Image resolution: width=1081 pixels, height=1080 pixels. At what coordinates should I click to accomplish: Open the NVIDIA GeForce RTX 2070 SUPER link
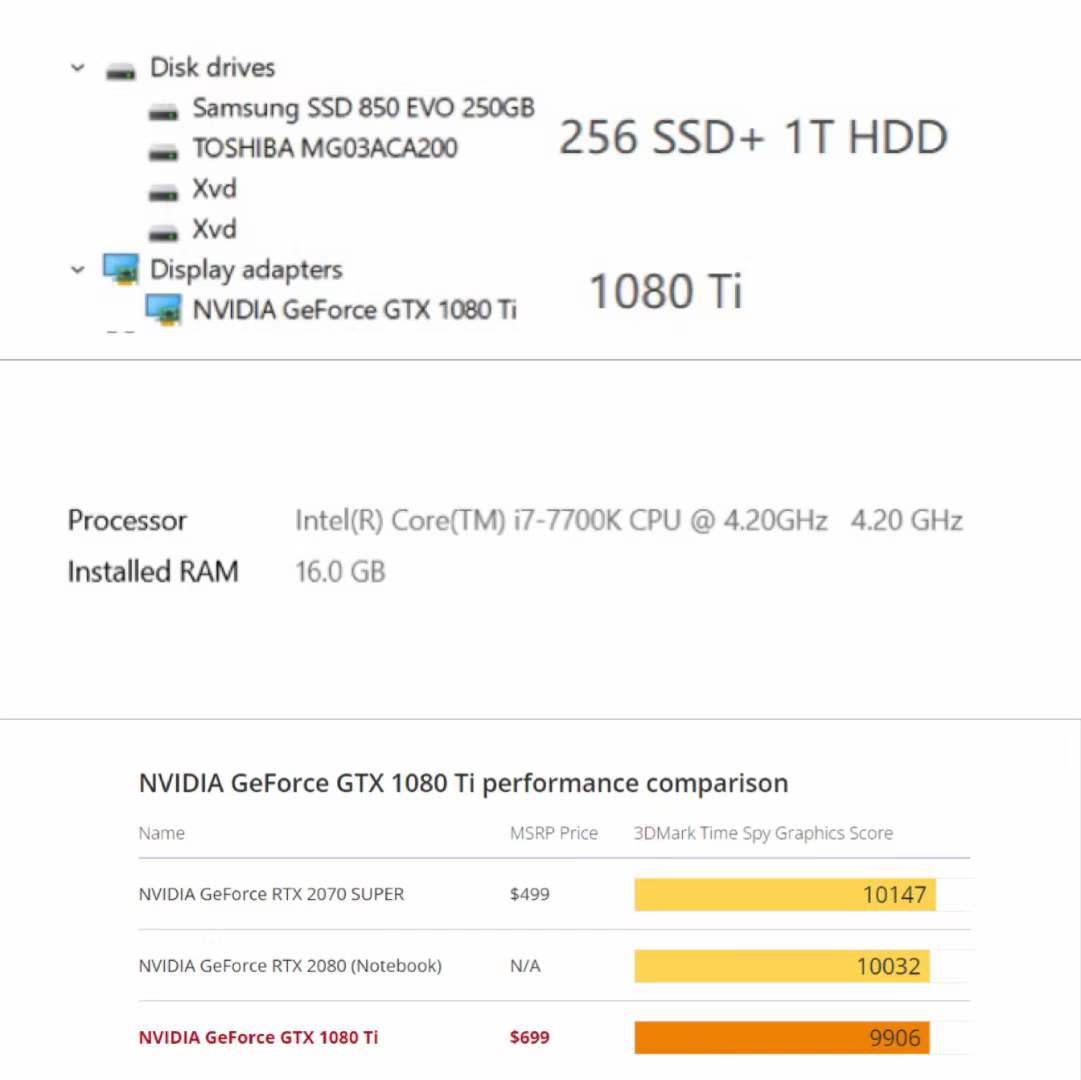click(271, 894)
